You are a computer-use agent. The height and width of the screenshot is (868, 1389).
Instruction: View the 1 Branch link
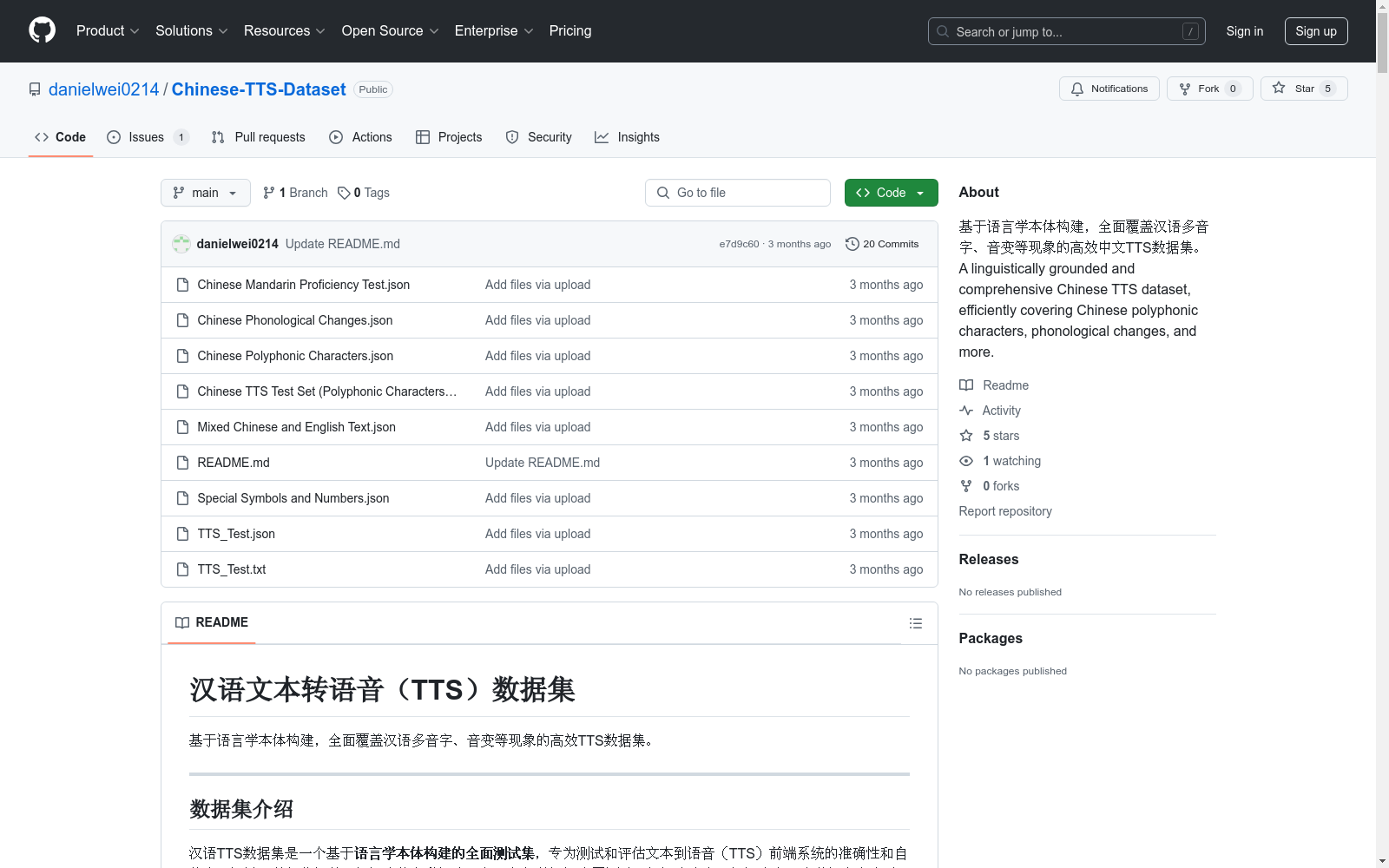[x=295, y=193]
